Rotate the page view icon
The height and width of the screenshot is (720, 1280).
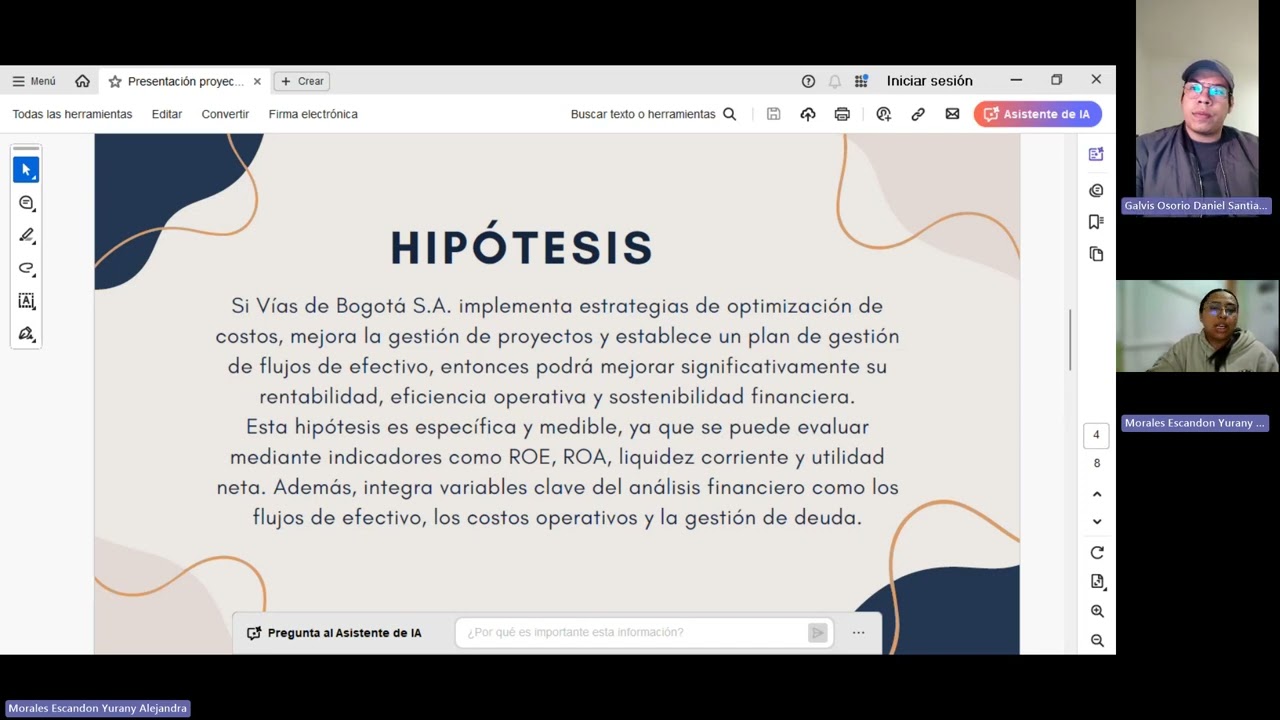click(x=1097, y=553)
